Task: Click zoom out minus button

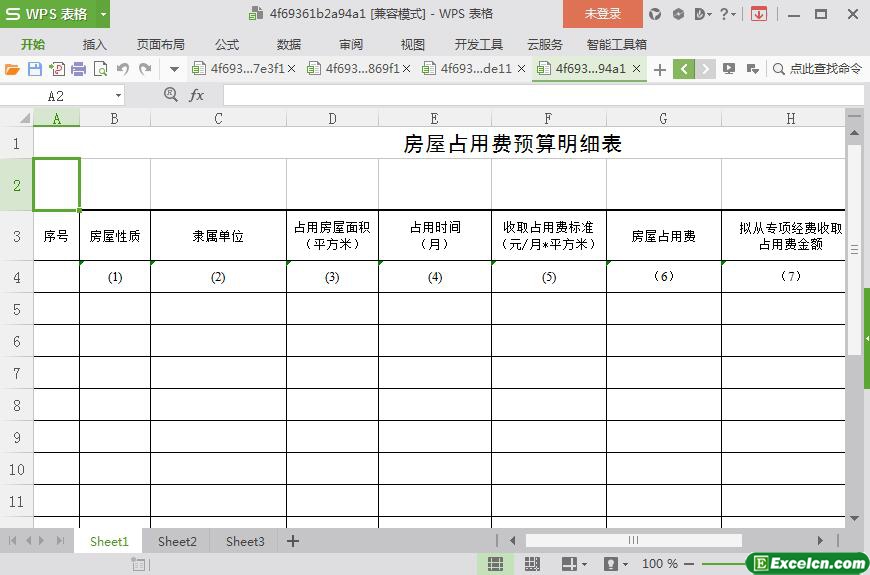Action: tap(689, 564)
